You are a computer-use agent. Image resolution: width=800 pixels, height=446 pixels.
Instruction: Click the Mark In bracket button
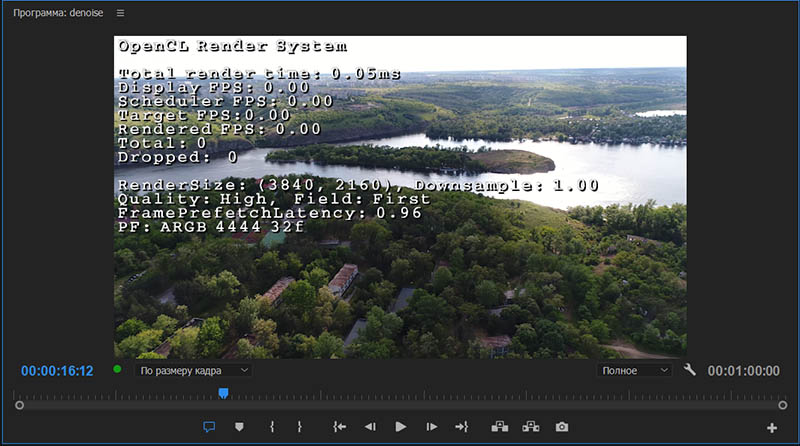(x=272, y=427)
